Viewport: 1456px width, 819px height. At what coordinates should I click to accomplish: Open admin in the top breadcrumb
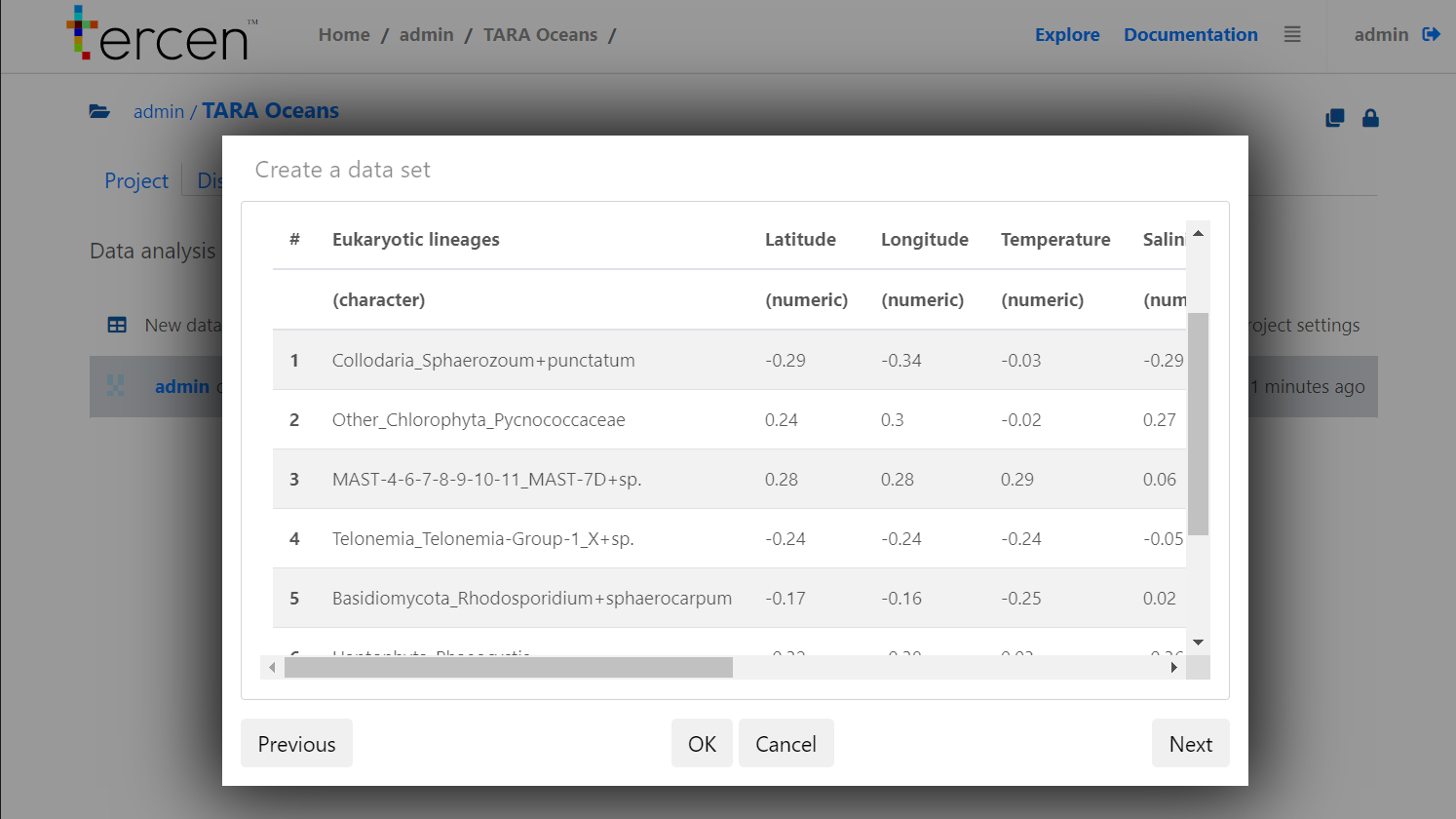click(x=426, y=35)
